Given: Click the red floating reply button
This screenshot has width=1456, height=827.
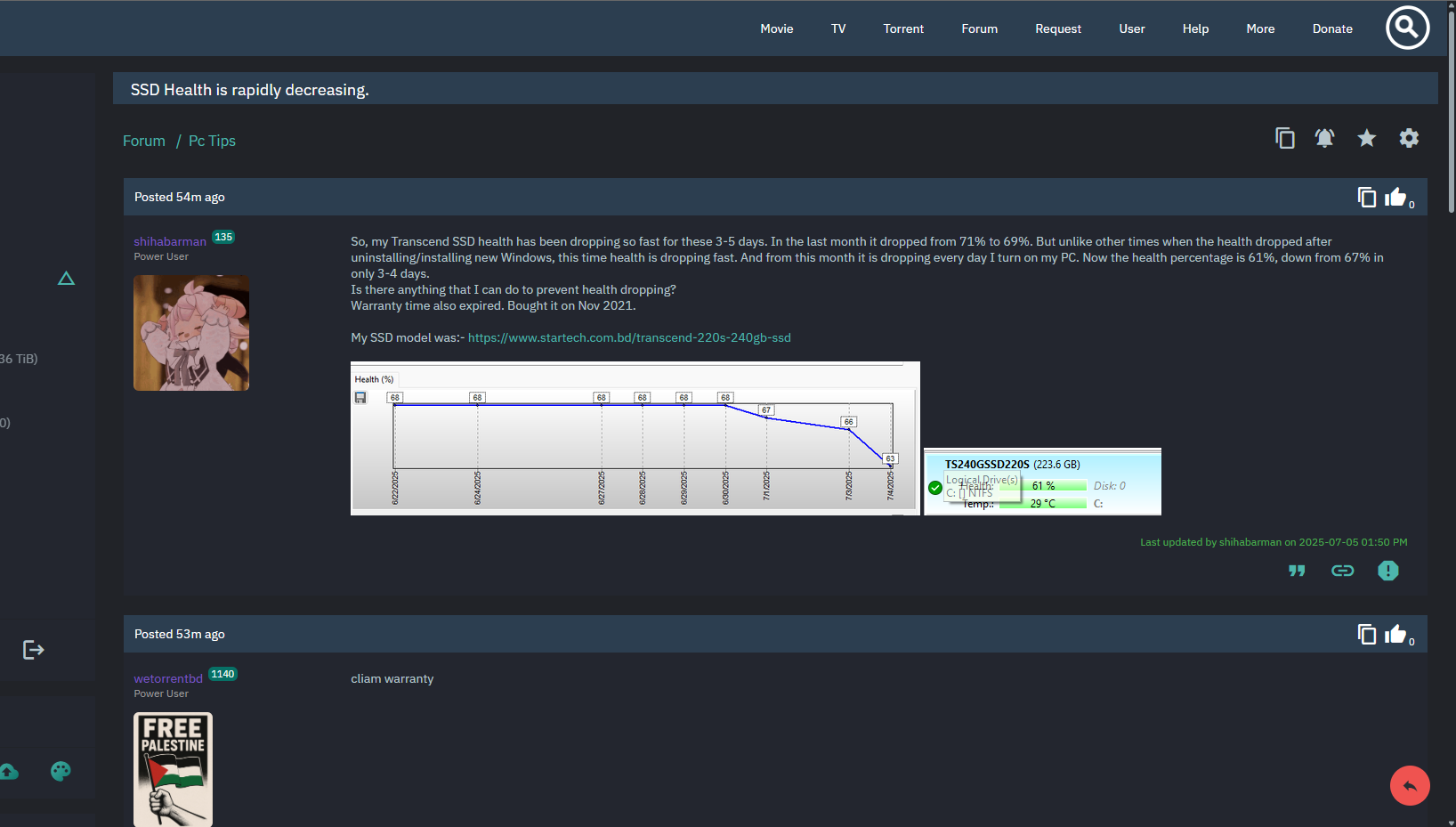Looking at the screenshot, I should tap(1410, 786).
